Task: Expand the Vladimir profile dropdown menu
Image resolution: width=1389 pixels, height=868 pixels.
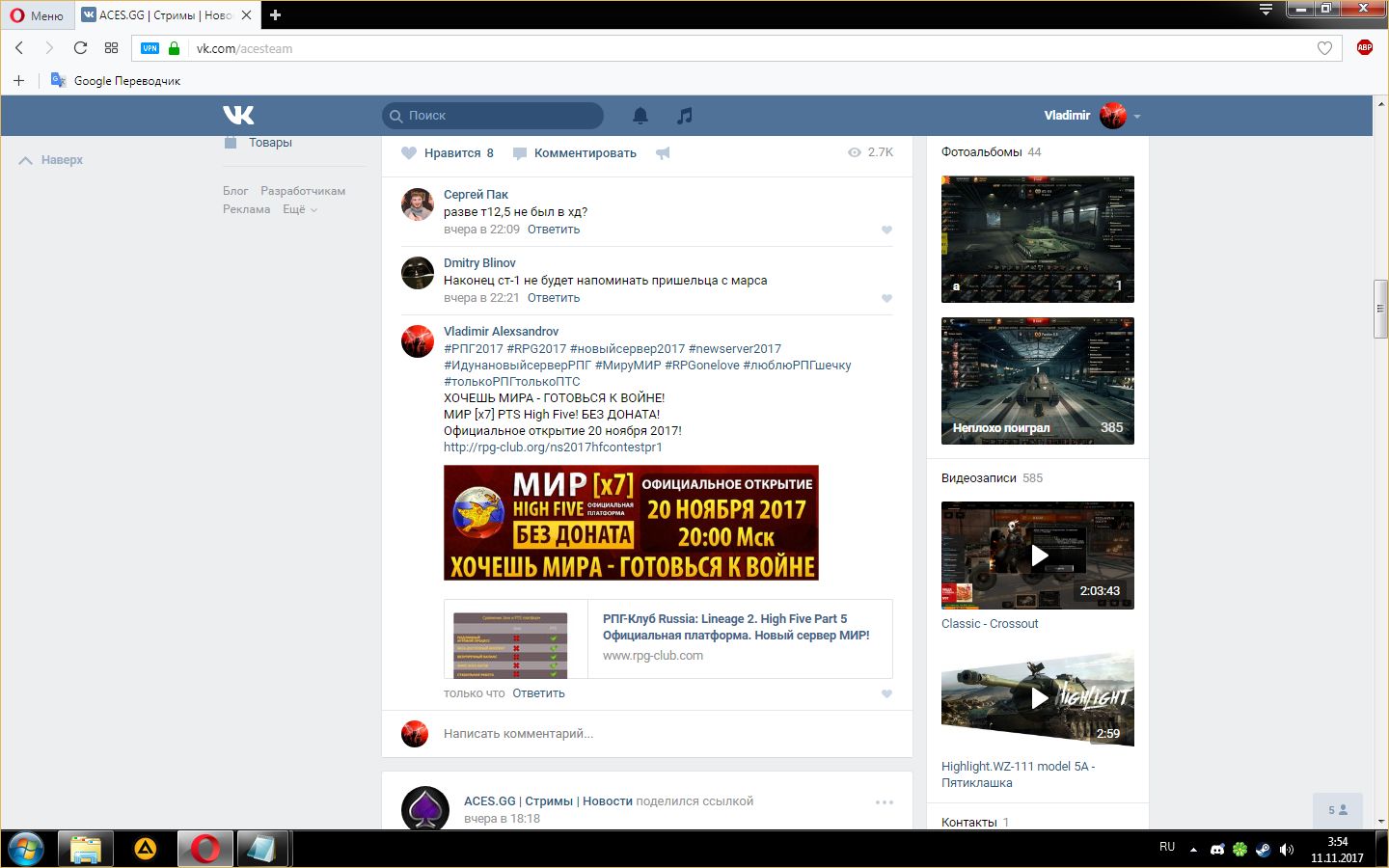Action: [1137, 116]
